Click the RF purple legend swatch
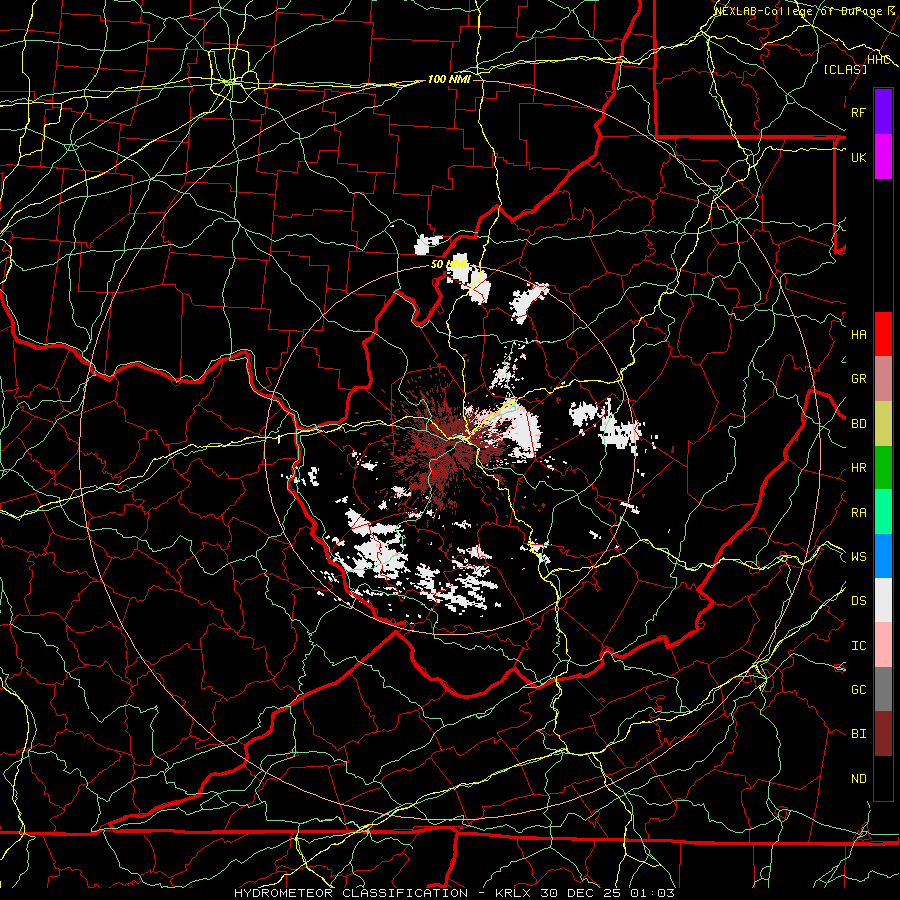The height and width of the screenshot is (900, 900). click(x=883, y=112)
